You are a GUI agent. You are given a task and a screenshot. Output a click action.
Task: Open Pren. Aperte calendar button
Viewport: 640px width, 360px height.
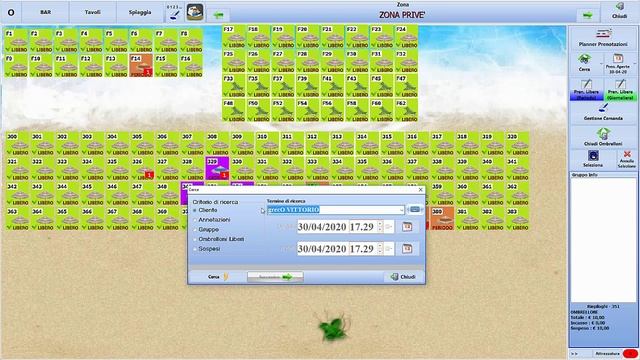point(618,63)
